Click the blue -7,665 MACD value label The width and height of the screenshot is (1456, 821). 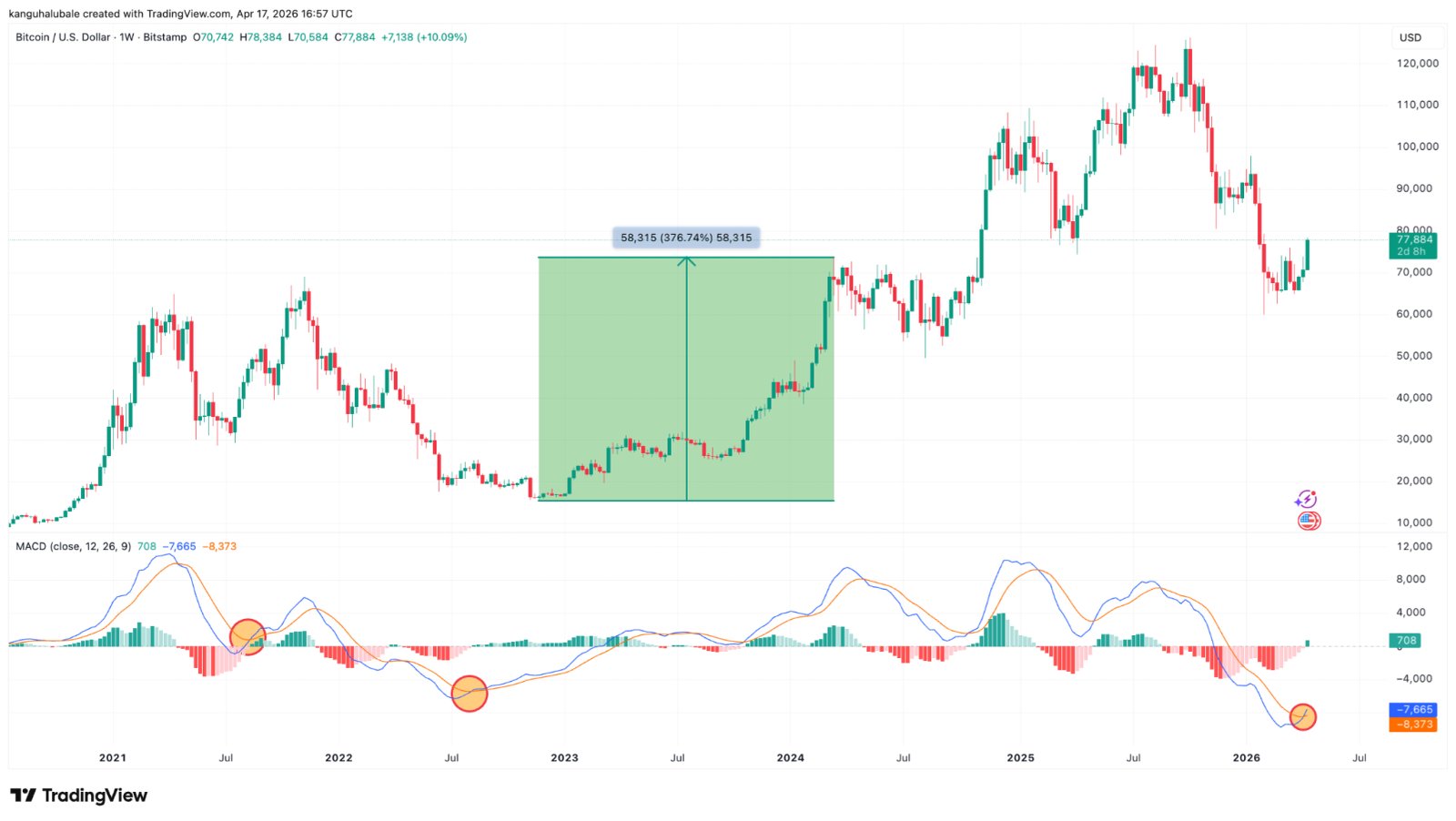[1413, 709]
